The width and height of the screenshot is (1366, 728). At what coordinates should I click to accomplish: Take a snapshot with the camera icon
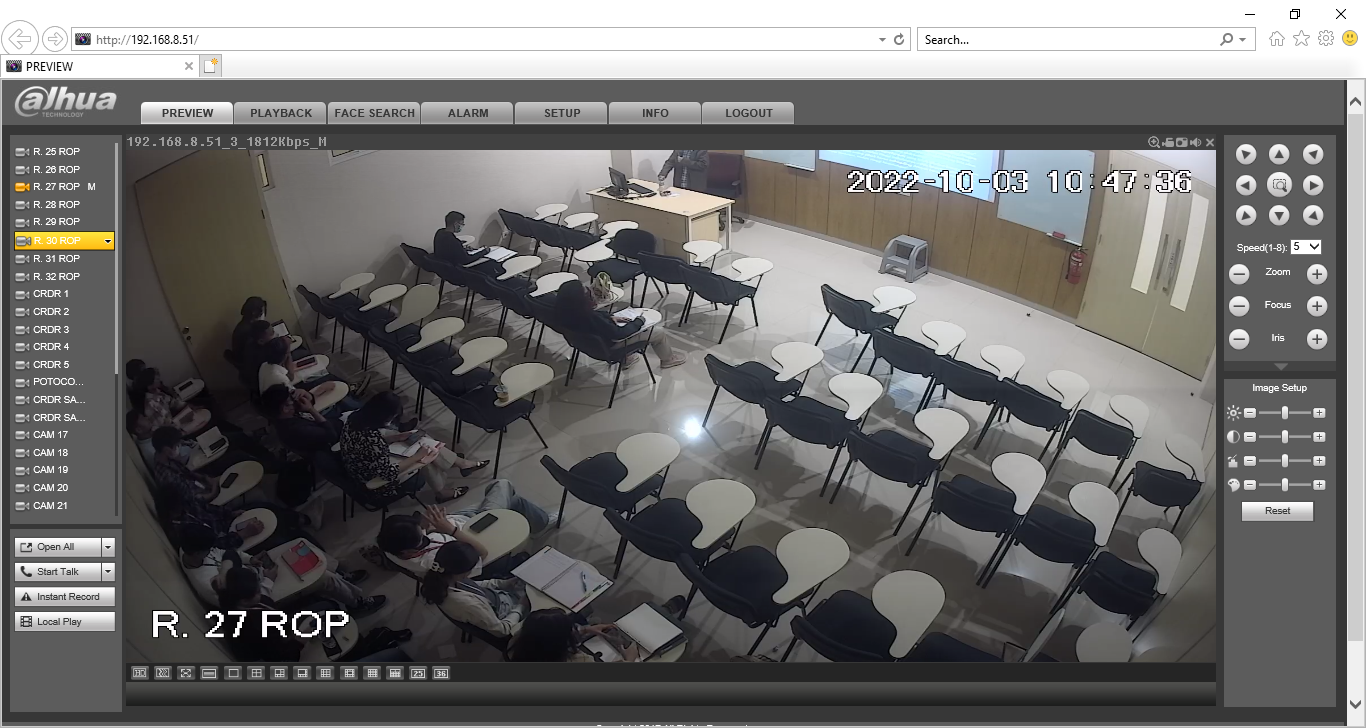click(1181, 143)
